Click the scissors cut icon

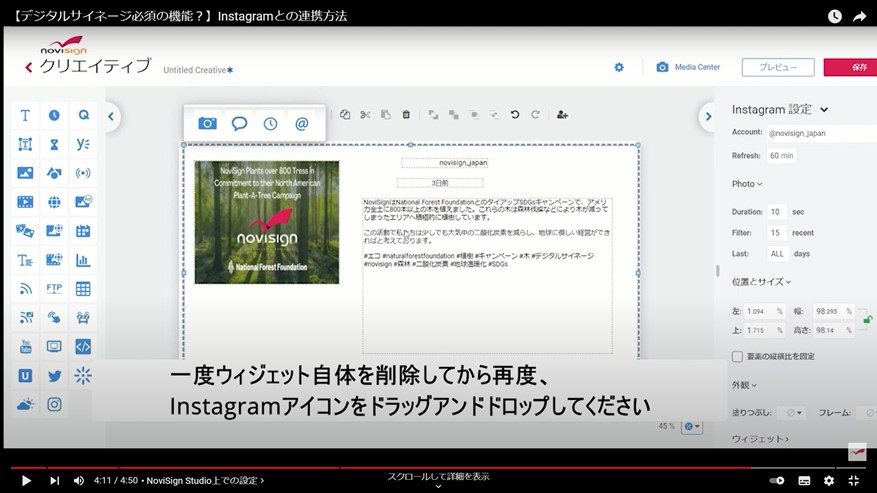click(365, 114)
